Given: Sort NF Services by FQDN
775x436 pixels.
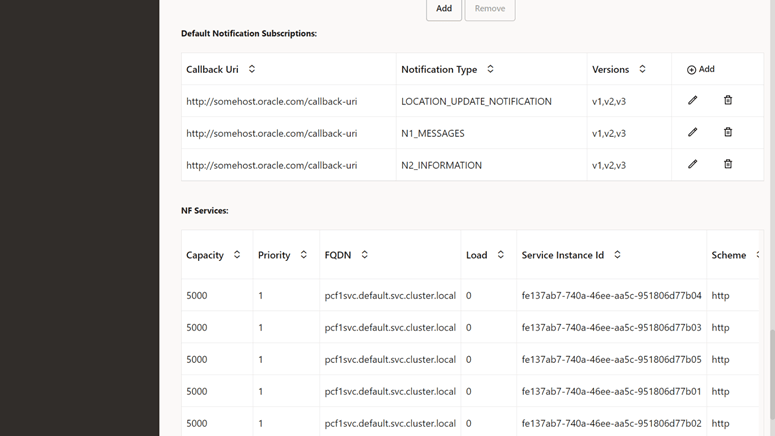Looking at the screenshot, I should [365, 255].
